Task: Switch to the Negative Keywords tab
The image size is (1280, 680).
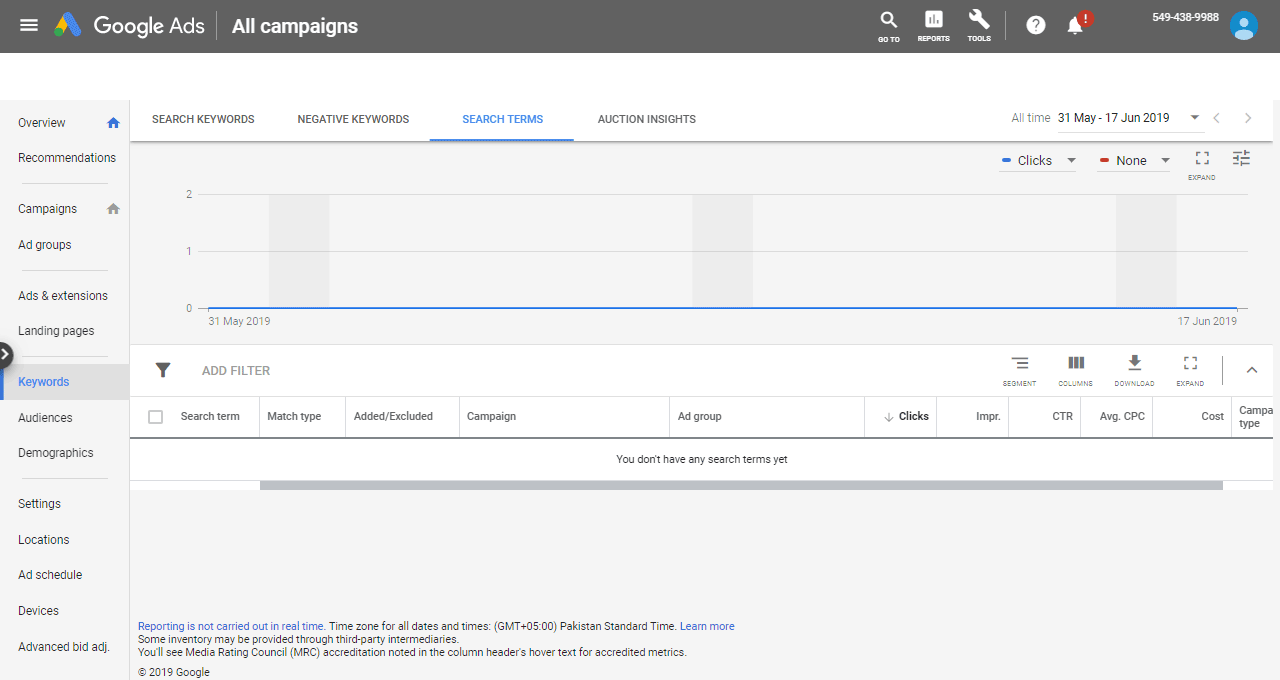Action: (353, 119)
